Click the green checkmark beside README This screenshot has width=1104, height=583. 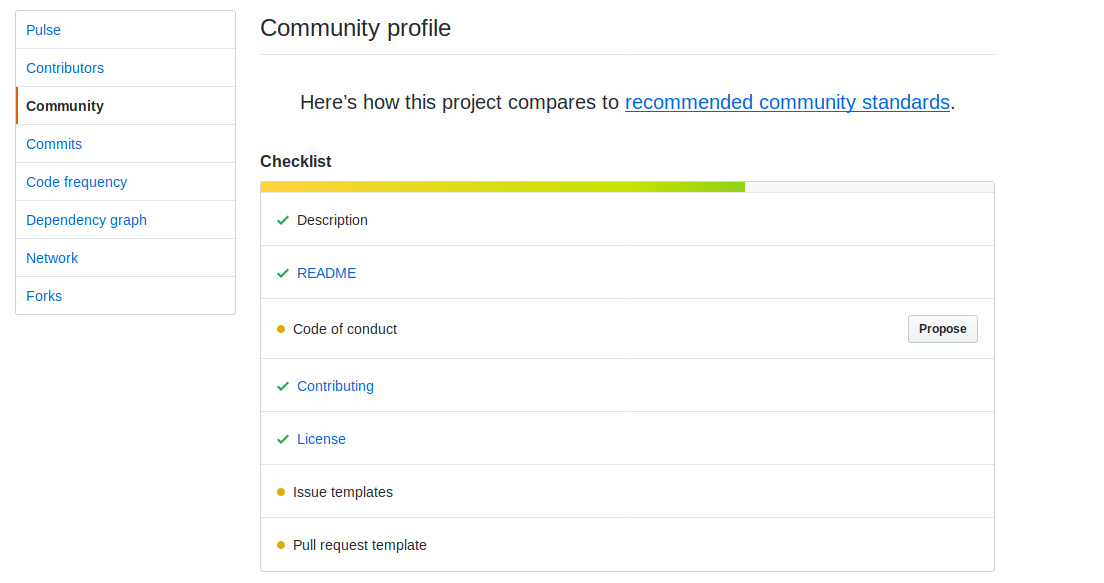283,273
